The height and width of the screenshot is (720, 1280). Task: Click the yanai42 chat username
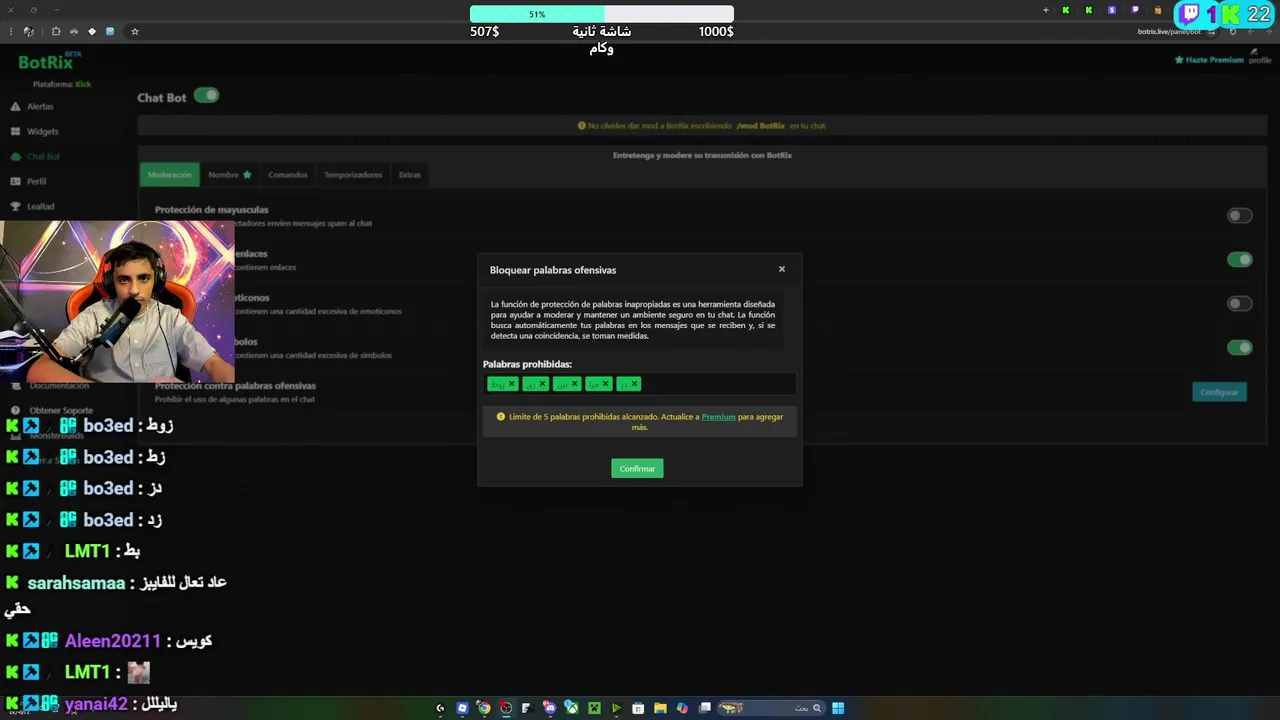click(96, 704)
